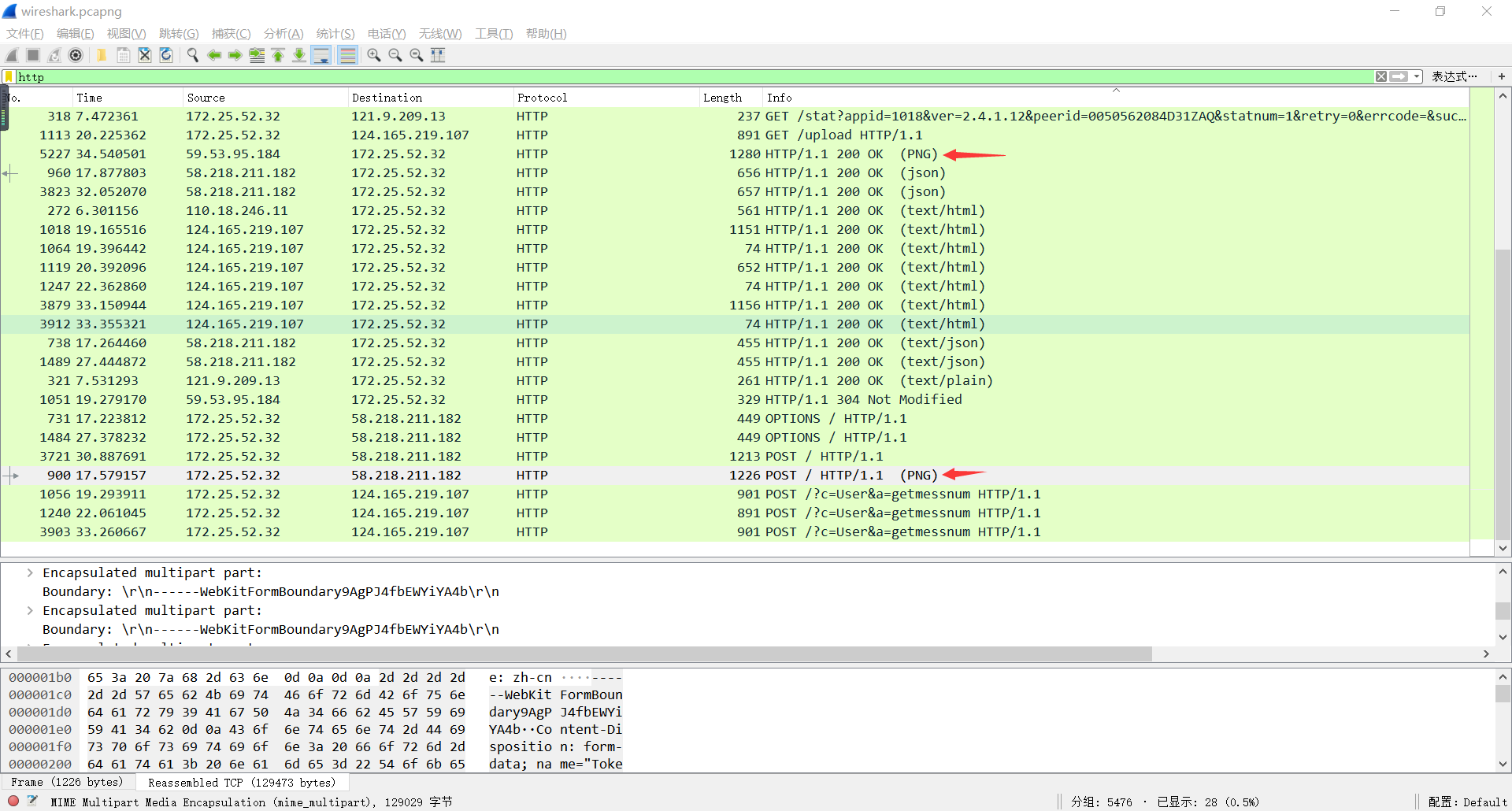Find a packet with the magnifier icon

coord(192,55)
